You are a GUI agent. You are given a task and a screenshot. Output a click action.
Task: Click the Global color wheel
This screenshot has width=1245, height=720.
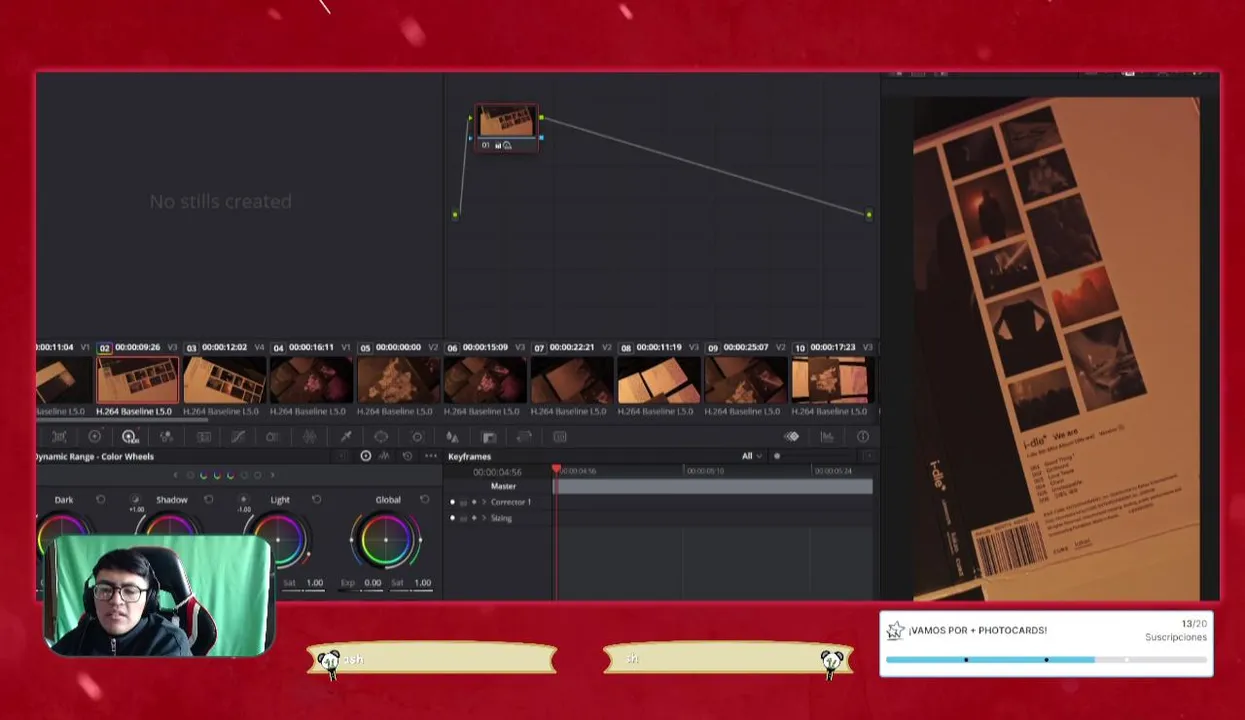[385, 540]
